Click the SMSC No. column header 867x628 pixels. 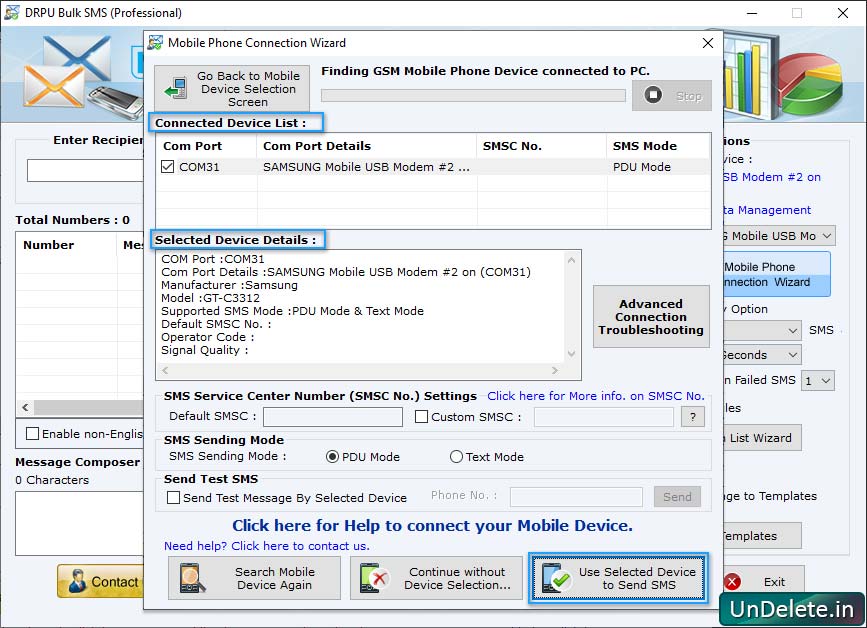tap(541, 146)
